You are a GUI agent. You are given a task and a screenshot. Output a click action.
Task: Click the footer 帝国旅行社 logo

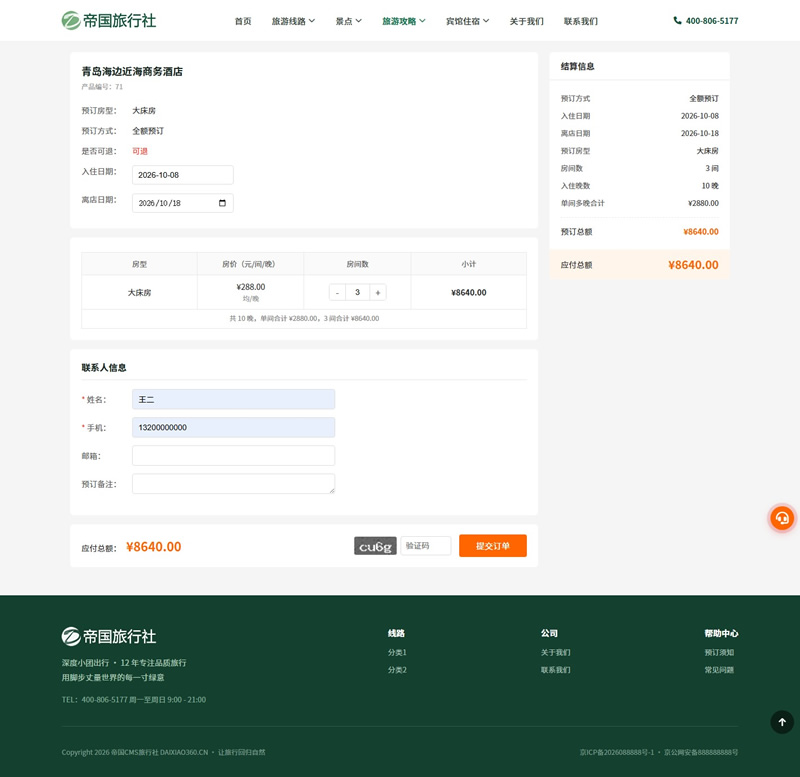pyautogui.click(x=109, y=636)
